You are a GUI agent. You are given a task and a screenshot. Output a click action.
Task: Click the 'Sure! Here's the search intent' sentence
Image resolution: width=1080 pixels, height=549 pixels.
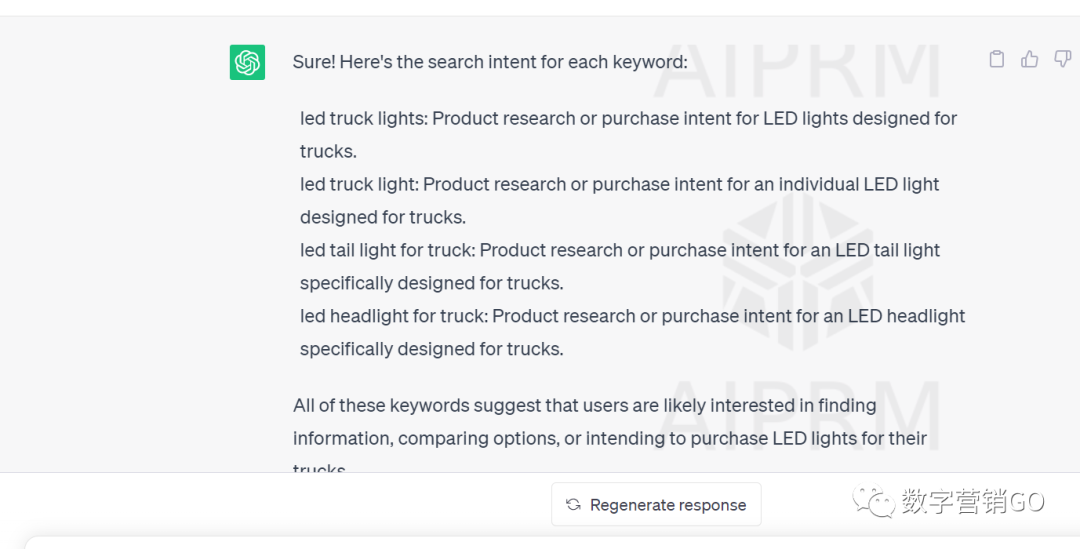pyautogui.click(x=490, y=62)
